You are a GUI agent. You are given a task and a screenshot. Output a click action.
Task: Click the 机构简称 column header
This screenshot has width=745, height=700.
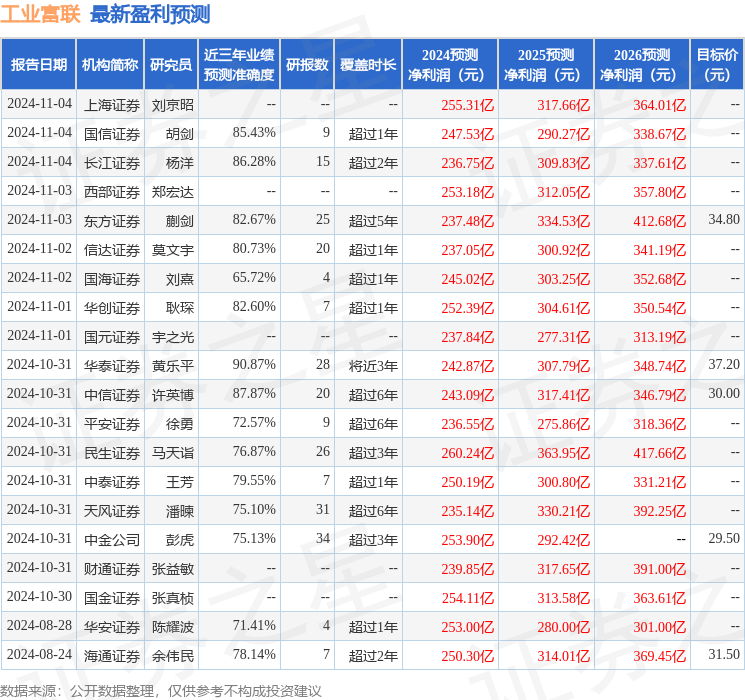pos(110,65)
